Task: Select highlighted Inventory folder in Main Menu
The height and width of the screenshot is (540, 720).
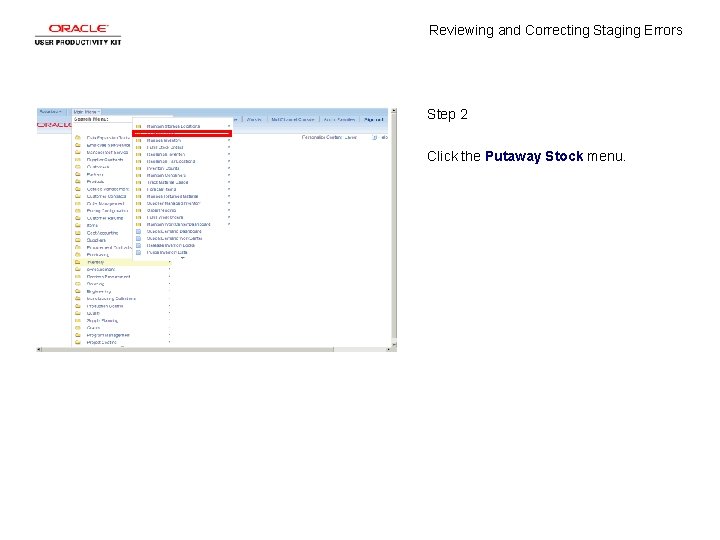Action: [122, 262]
